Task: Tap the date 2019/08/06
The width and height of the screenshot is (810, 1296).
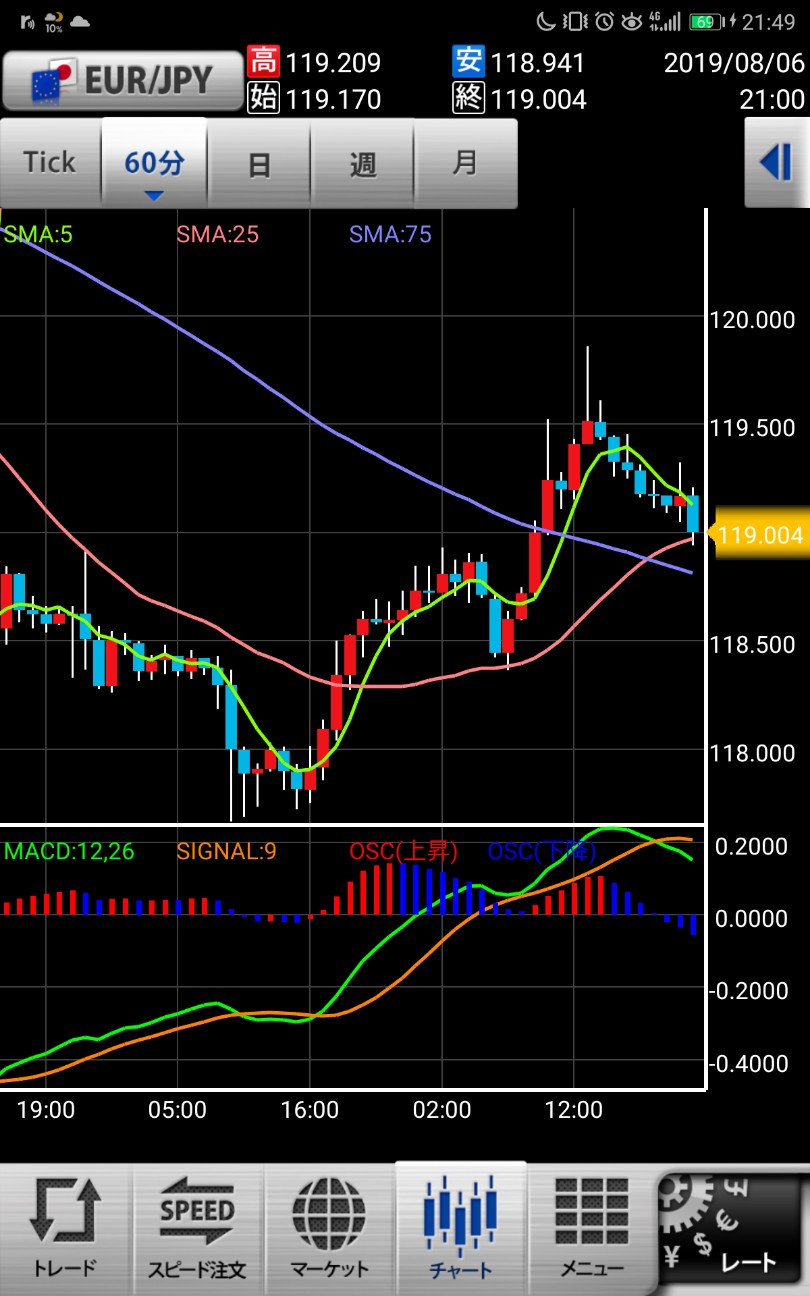Action: coord(734,63)
